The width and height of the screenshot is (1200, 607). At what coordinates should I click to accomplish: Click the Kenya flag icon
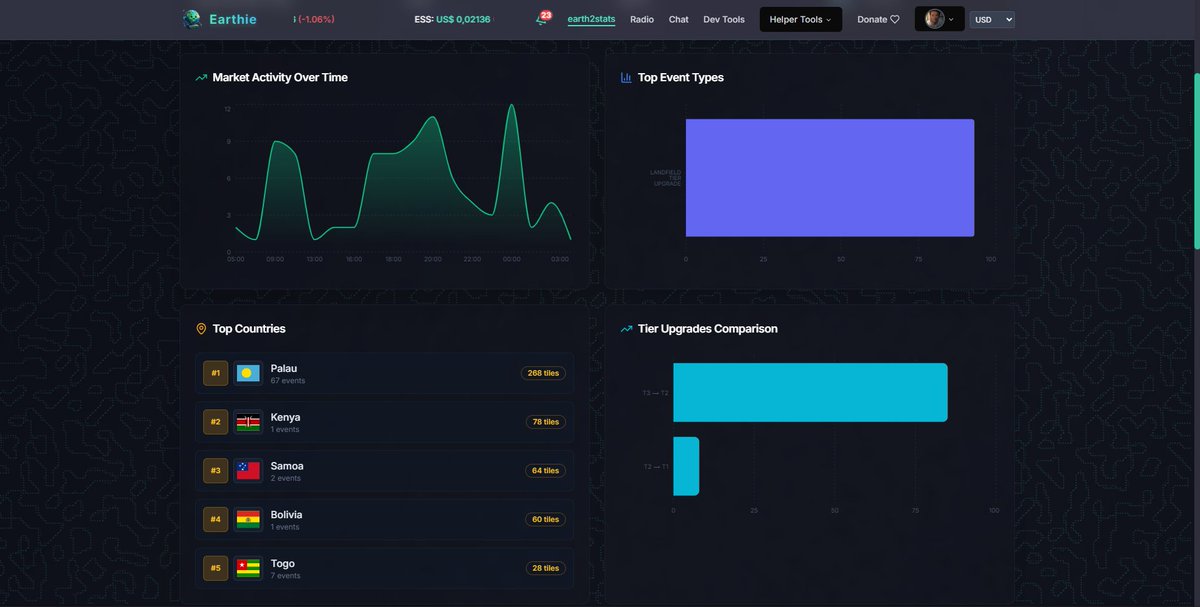click(249, 421)
